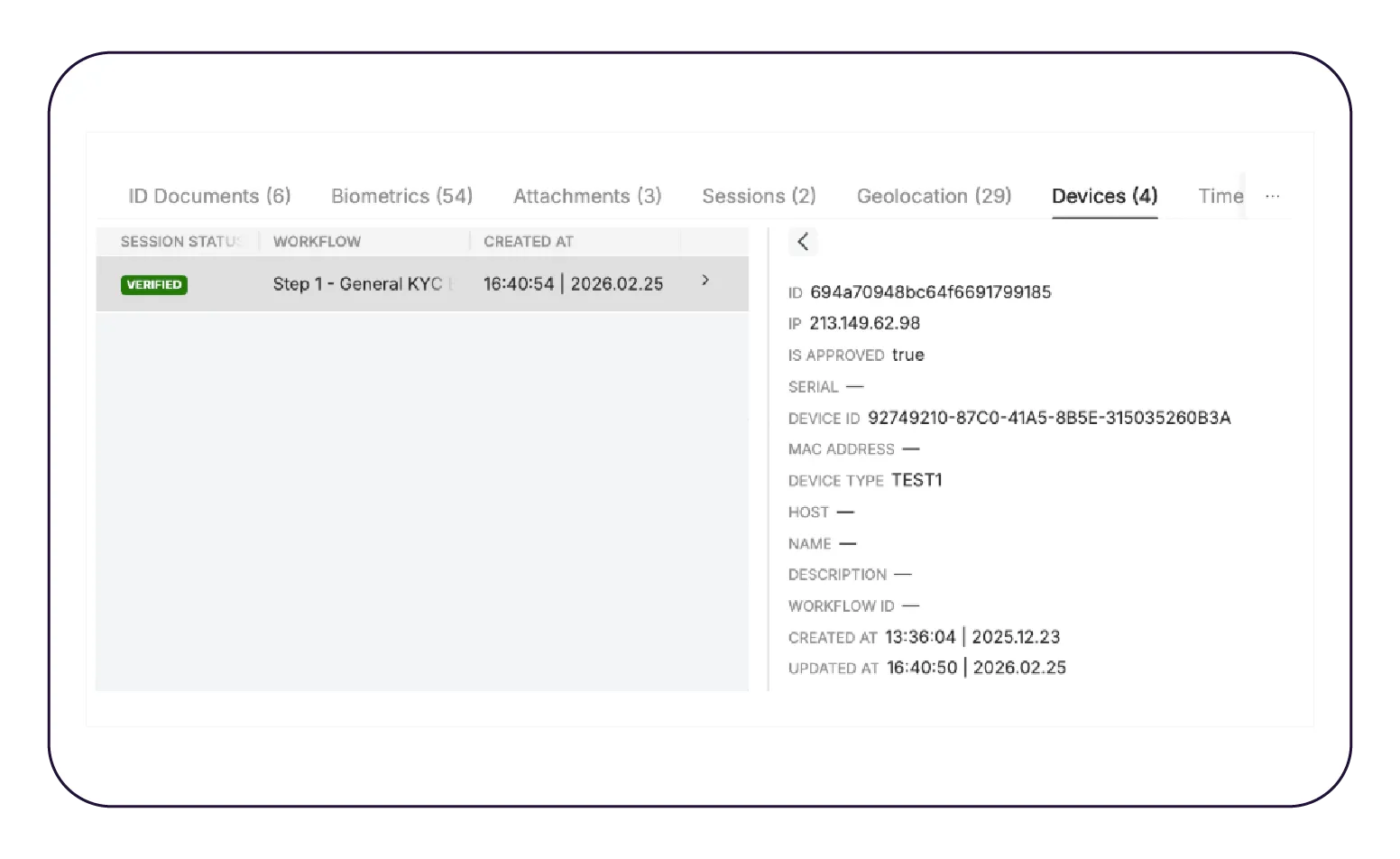Click the green VERIFIED status badge
1400x859 pixels.
(154, 284)
